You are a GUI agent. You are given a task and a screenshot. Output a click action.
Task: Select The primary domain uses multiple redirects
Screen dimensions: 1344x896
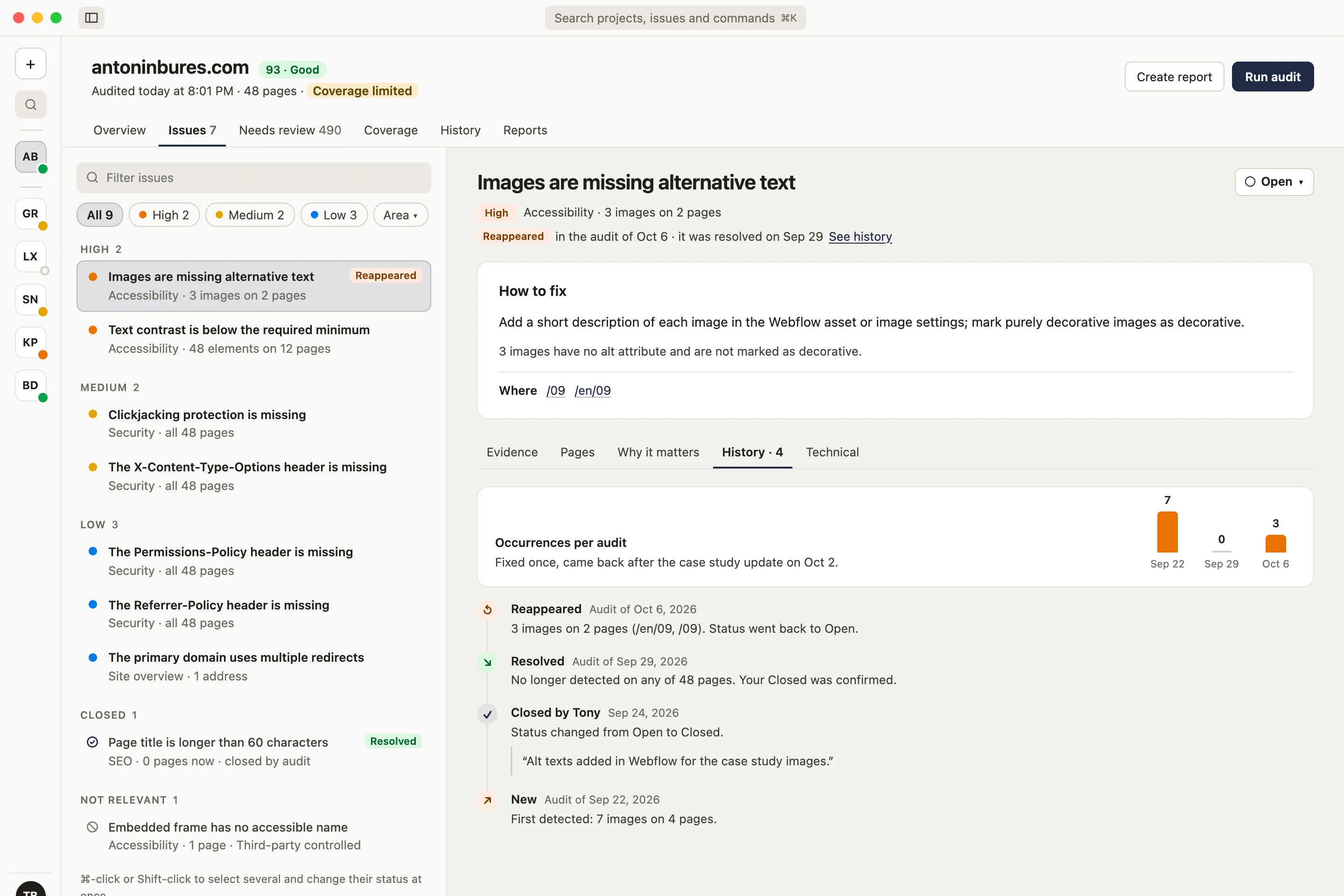[x=254, y=666]
